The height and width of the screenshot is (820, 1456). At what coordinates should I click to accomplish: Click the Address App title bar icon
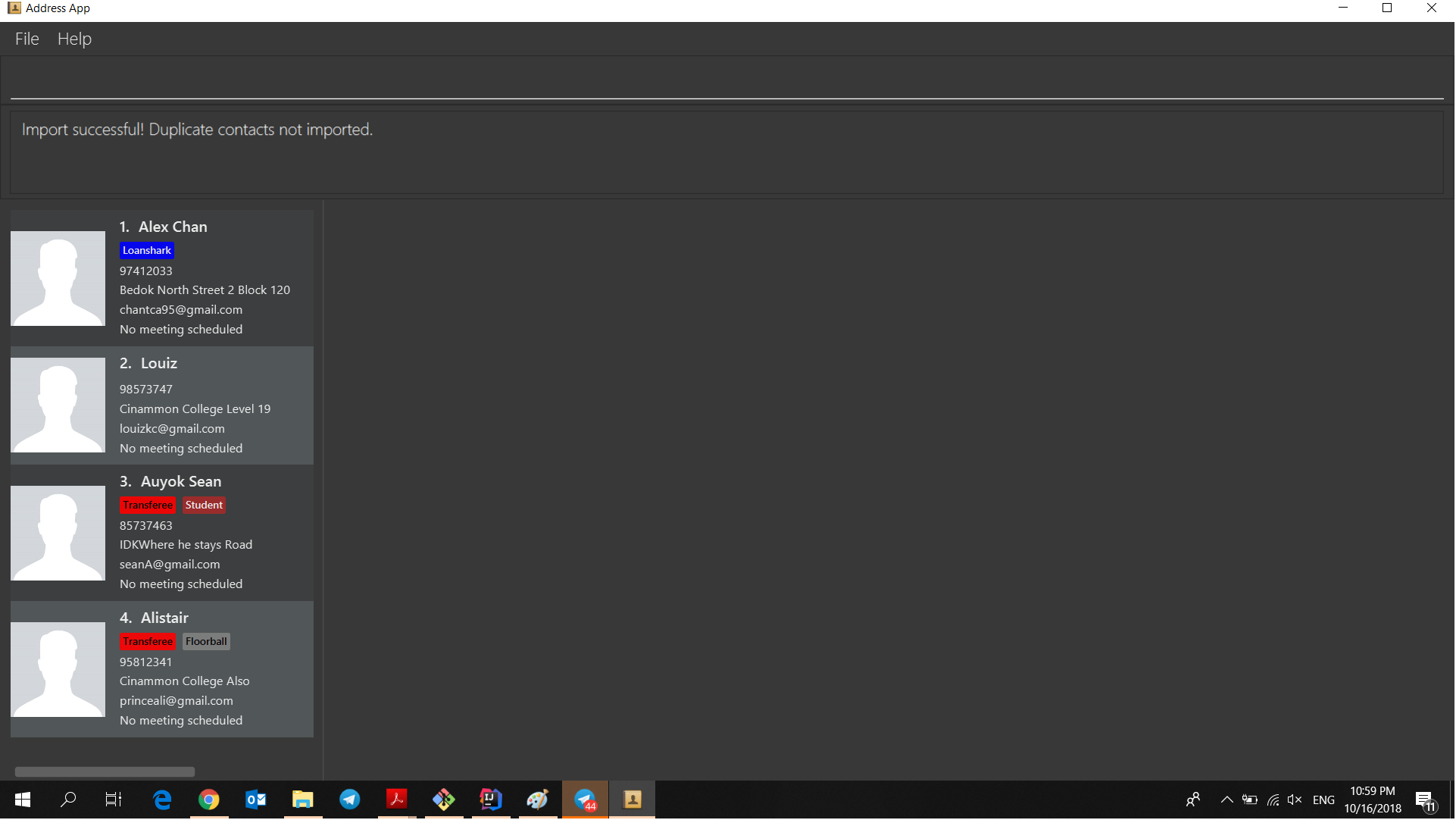coord(14,8)
